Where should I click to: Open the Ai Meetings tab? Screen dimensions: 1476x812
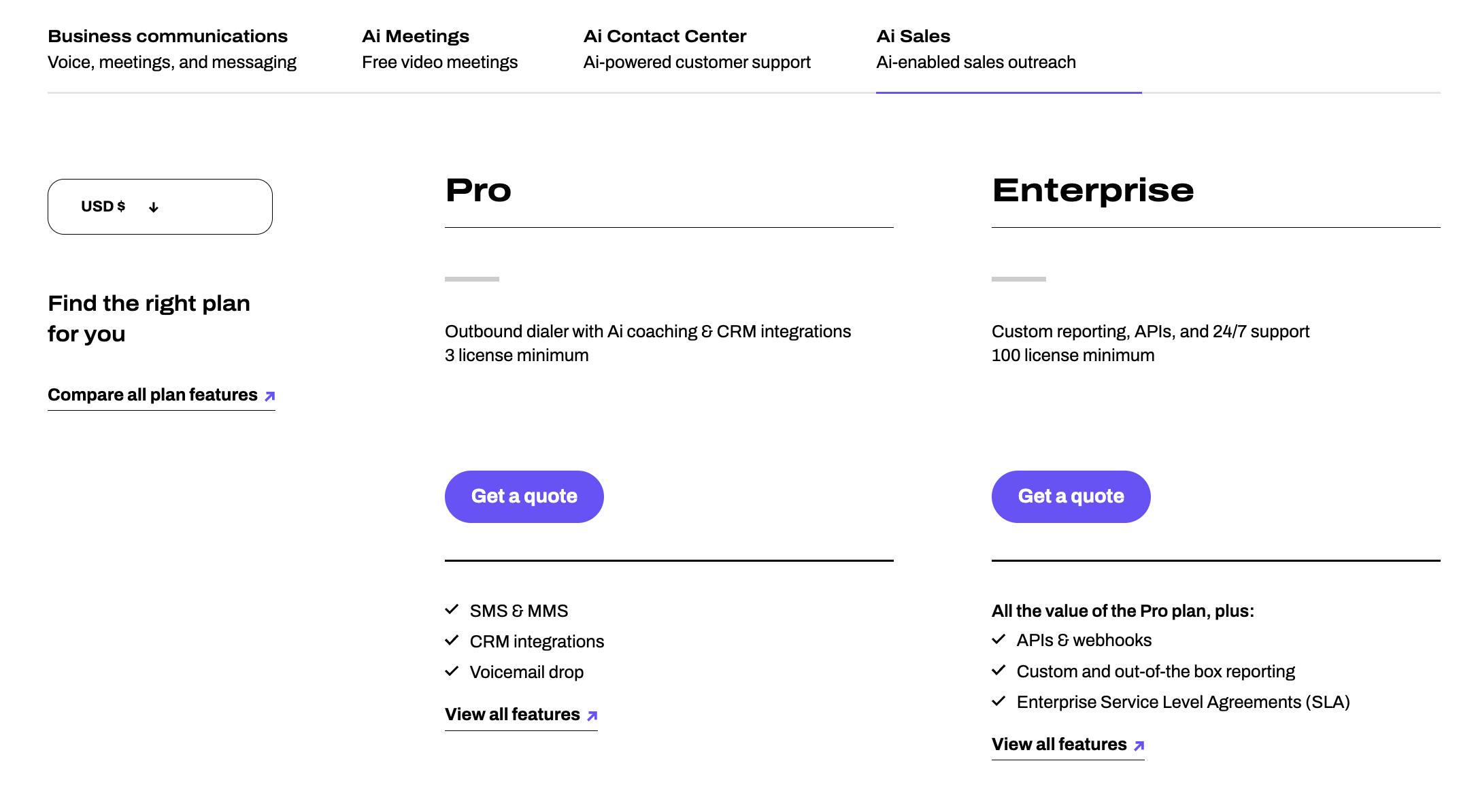pyautogui.click(x=439, y=48)
